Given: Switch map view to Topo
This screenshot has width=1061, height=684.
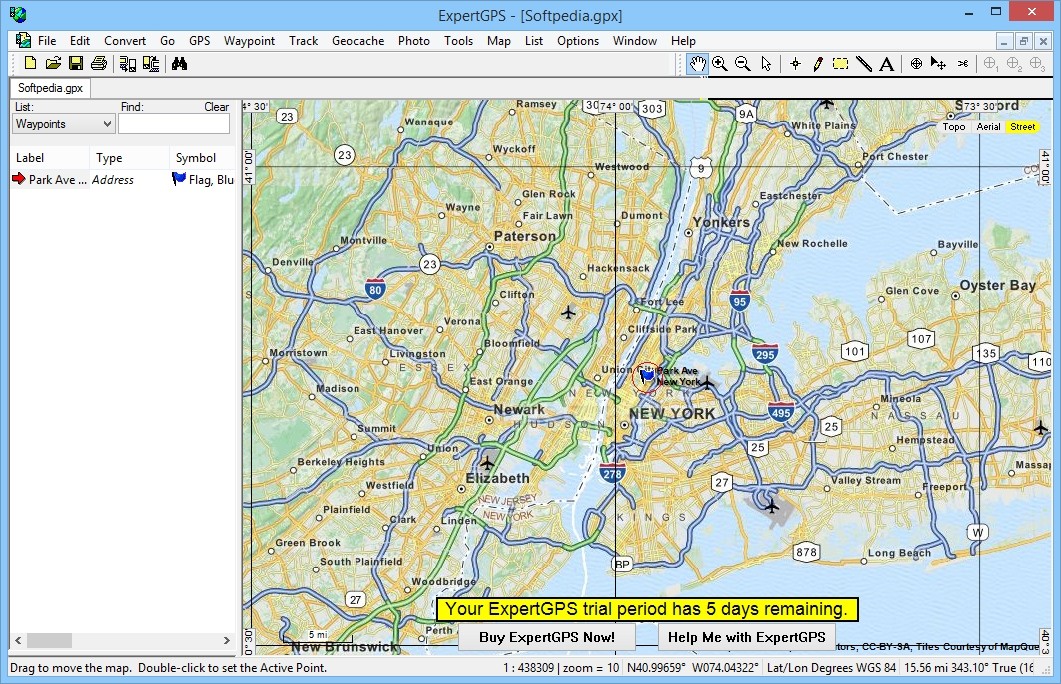Looking at the screenshot, I should (x=954, y=127).
